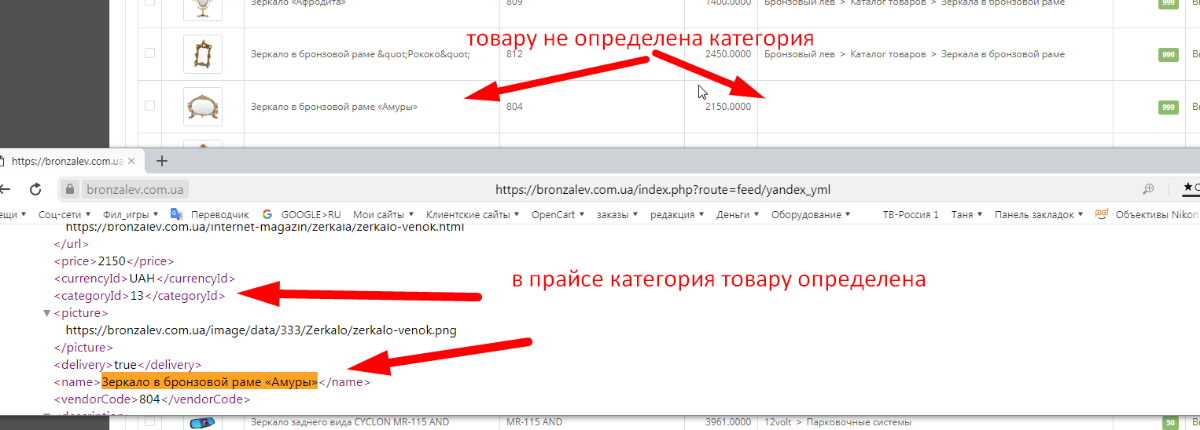The width and height of the screenshot is (1200, 430).
Task: Open thumbnail of Афродита mirror product
Action: [203, 8]
